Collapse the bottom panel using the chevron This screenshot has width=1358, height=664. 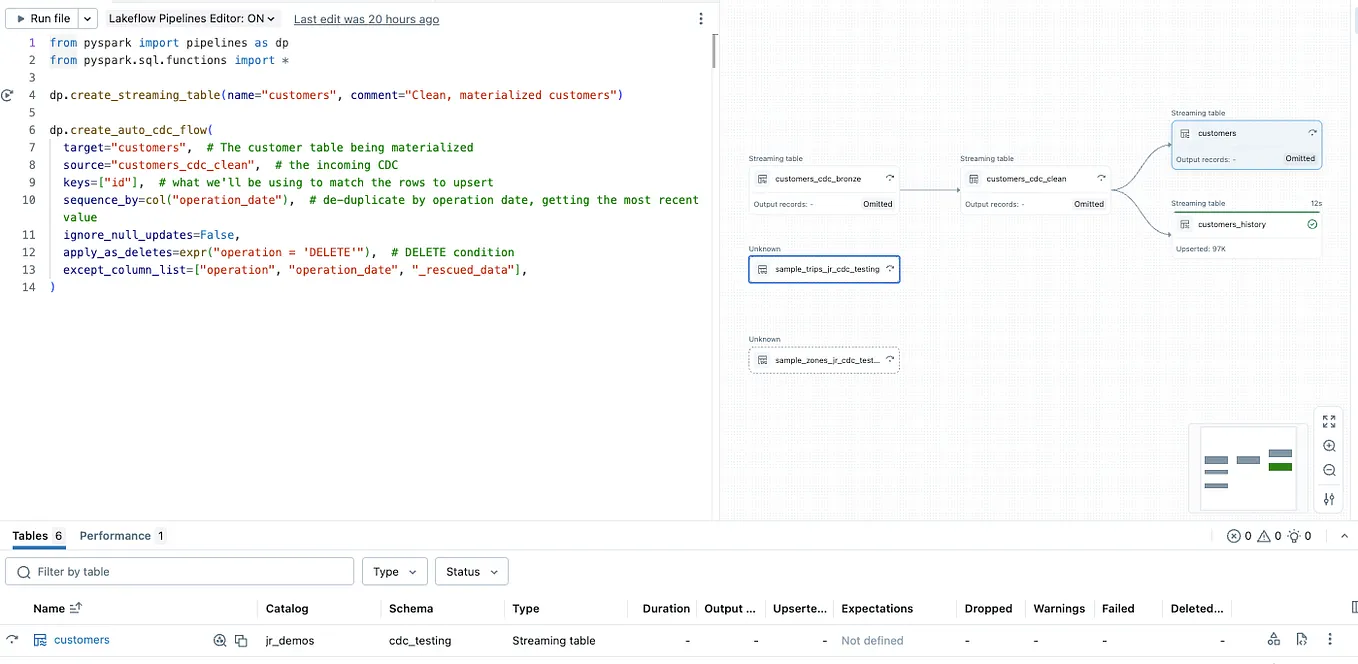click(x=1344, y=535)
